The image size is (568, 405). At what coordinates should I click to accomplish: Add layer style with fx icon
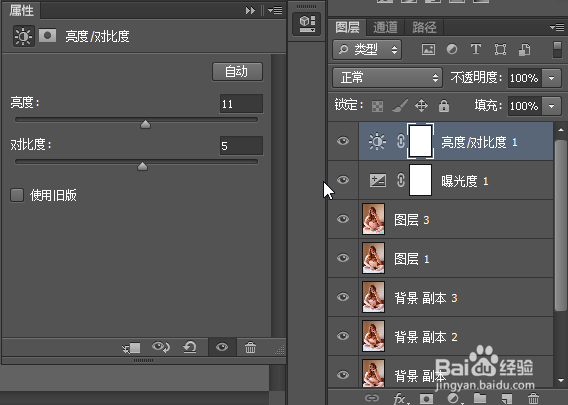coord(400,399)
